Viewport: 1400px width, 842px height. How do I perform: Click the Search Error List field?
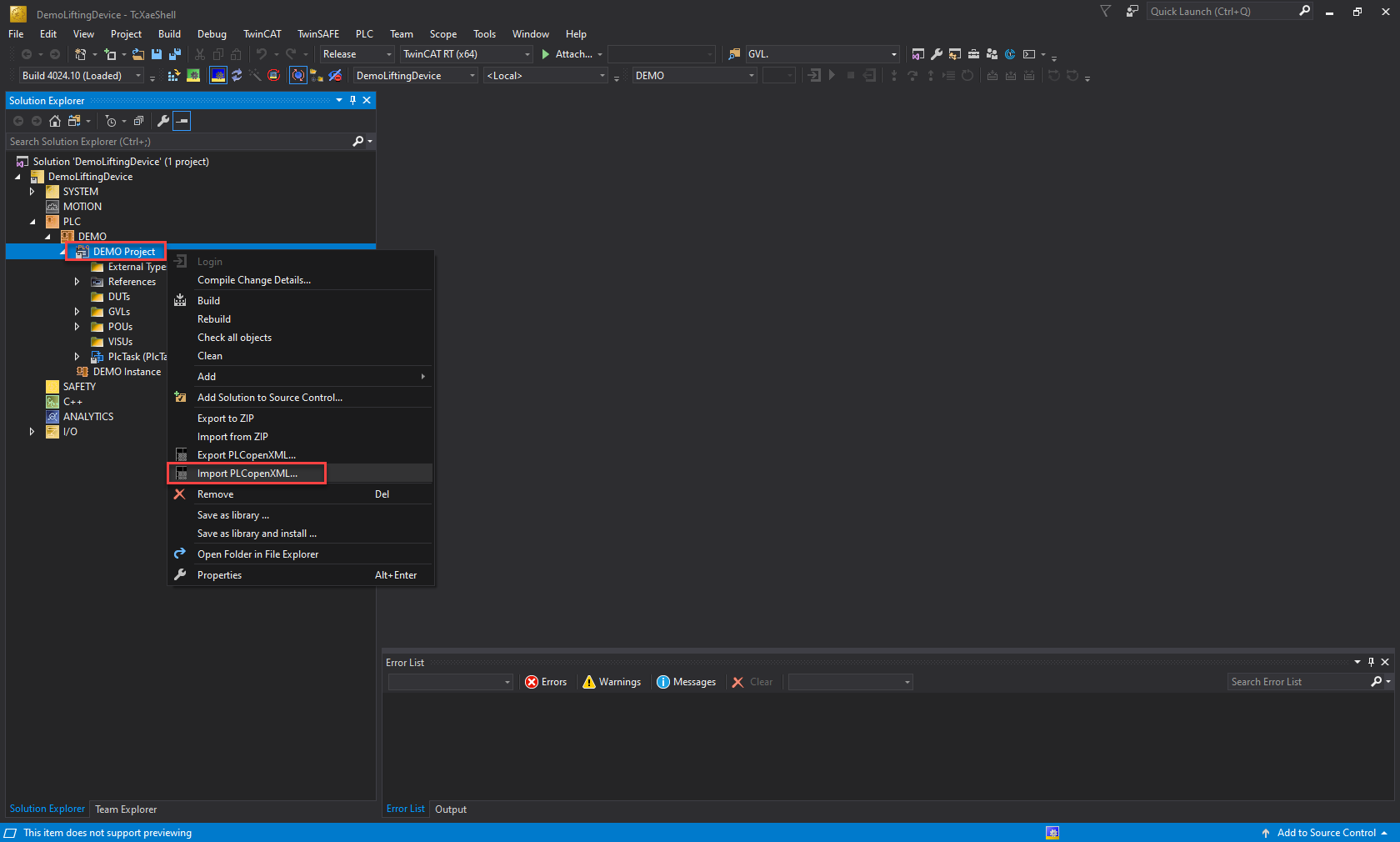1298,682
